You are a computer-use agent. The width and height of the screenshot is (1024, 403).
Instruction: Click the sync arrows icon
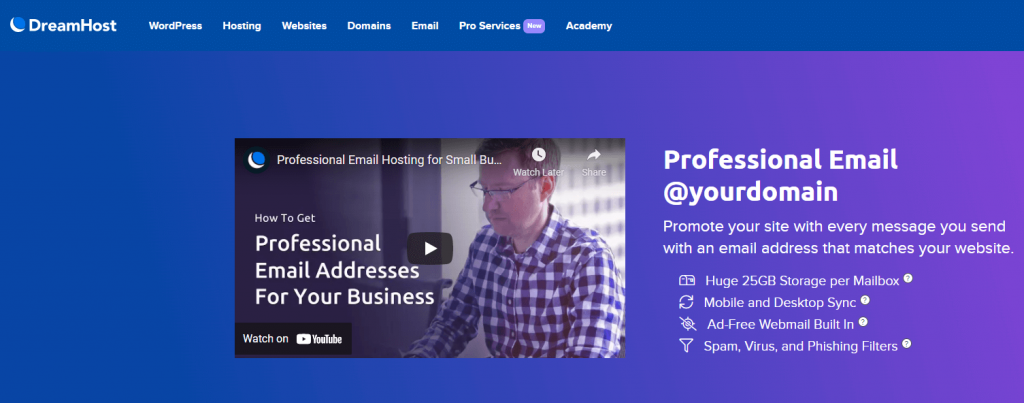(x=686, y=302)
